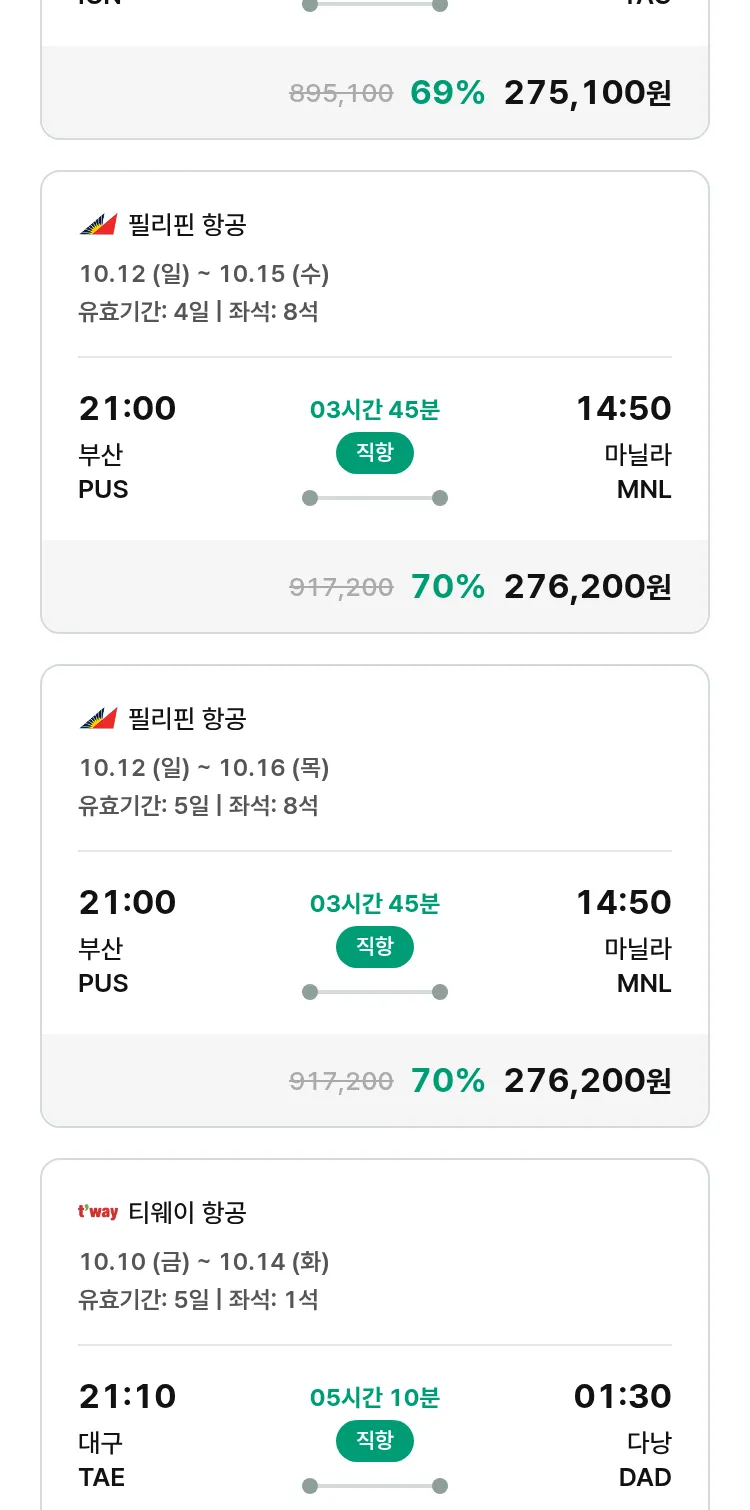The width and height of the screenshot is (750, 1510).
Task: Click the route line under the TAE–DAD flight
Action: point(375,1486)
